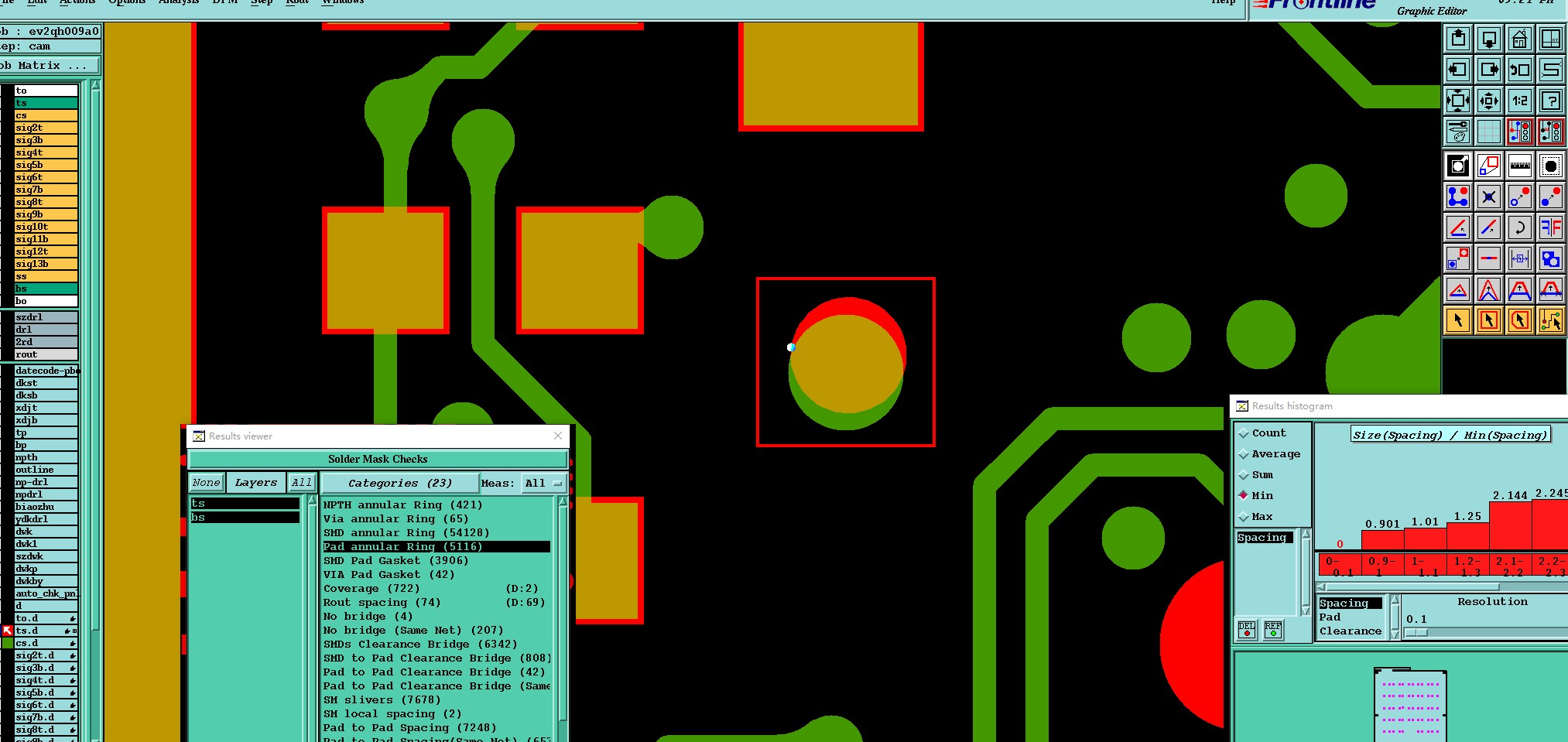Toggle the bs layer in layer list

click(46, 289)
